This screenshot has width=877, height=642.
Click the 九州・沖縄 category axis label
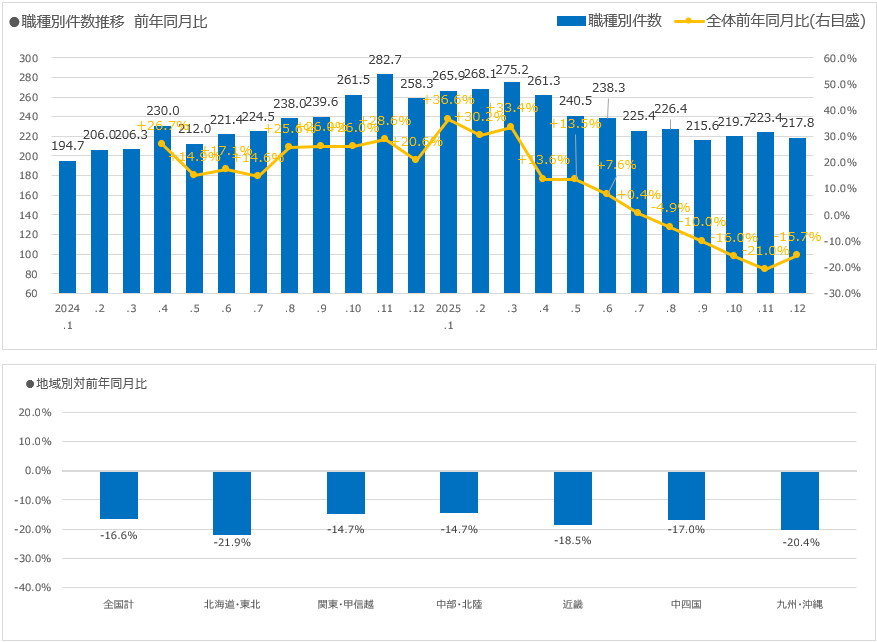800,604
